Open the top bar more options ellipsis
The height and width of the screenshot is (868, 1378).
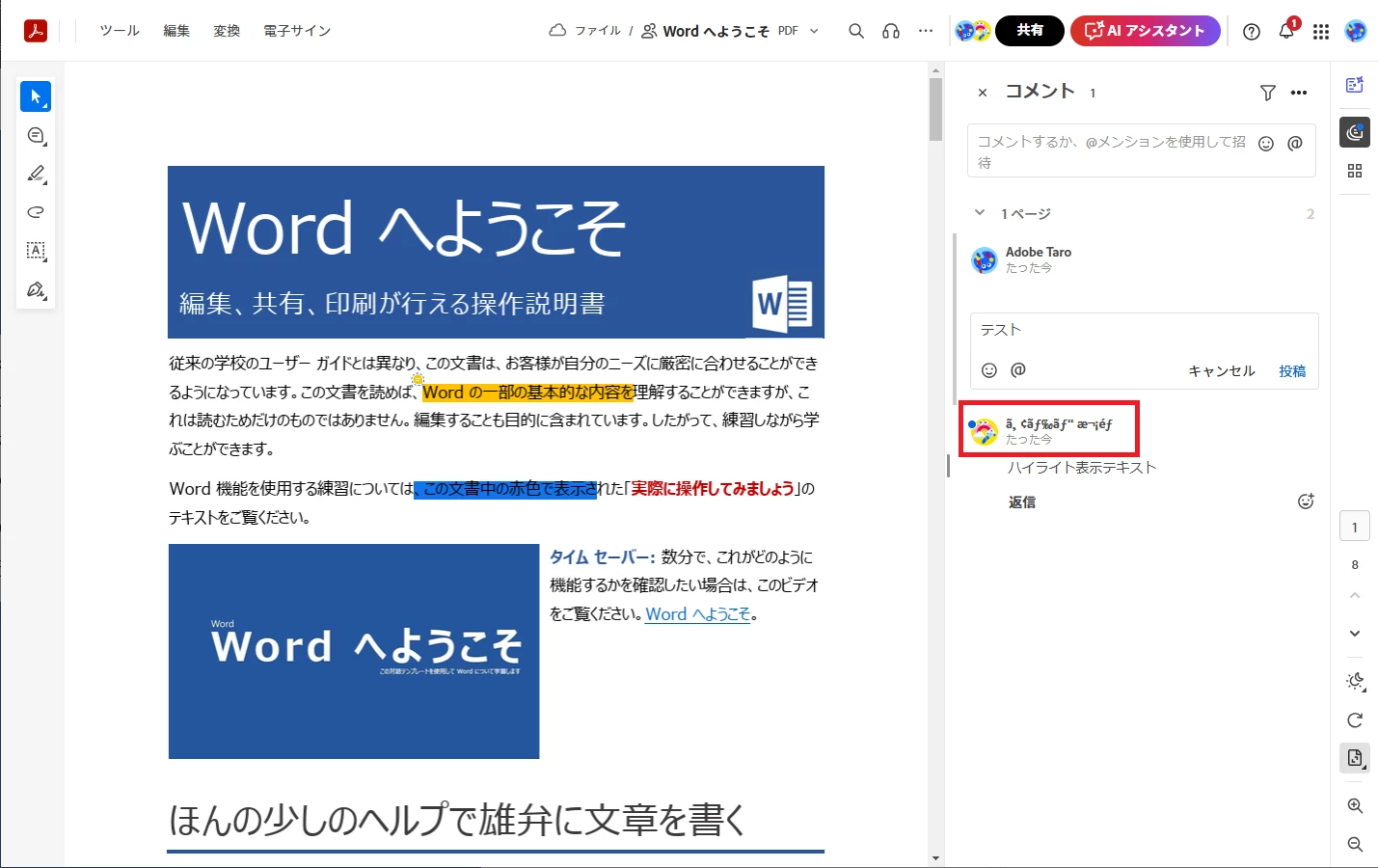[x=926, y=31]
